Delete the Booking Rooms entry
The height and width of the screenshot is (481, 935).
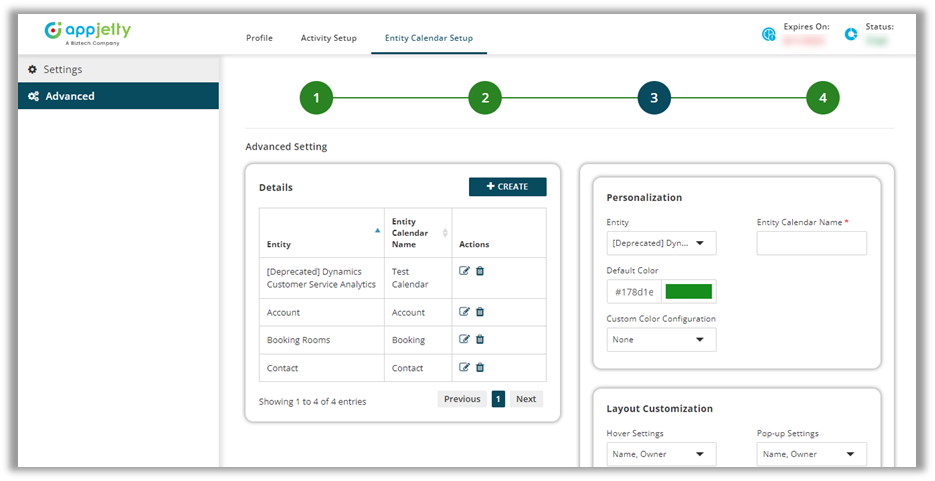(480, 340)
